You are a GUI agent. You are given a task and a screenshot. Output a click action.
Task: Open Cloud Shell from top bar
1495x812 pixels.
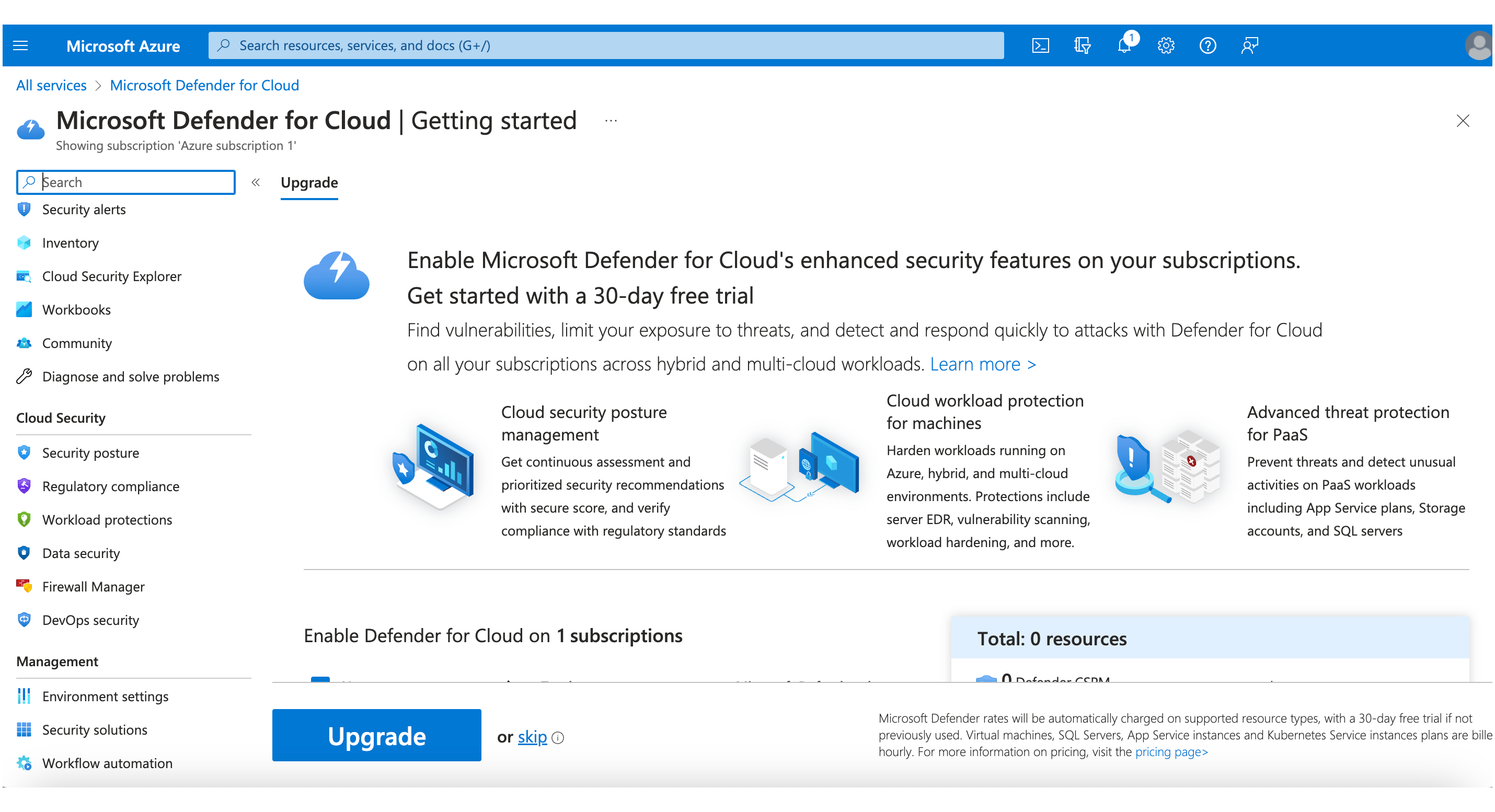coord(1040,45)
